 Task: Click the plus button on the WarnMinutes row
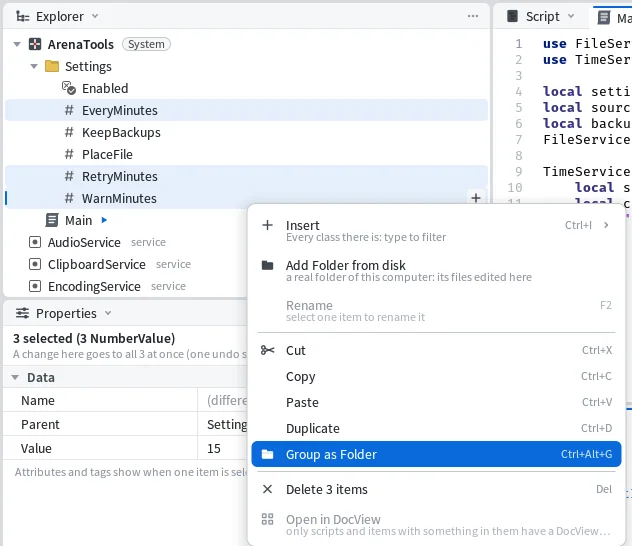tap(476, 198)
